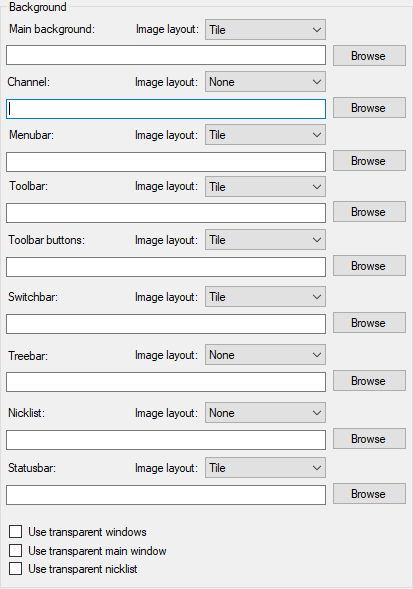
Task: Expand Channel image layout dropdown
Action: (265, 82)
